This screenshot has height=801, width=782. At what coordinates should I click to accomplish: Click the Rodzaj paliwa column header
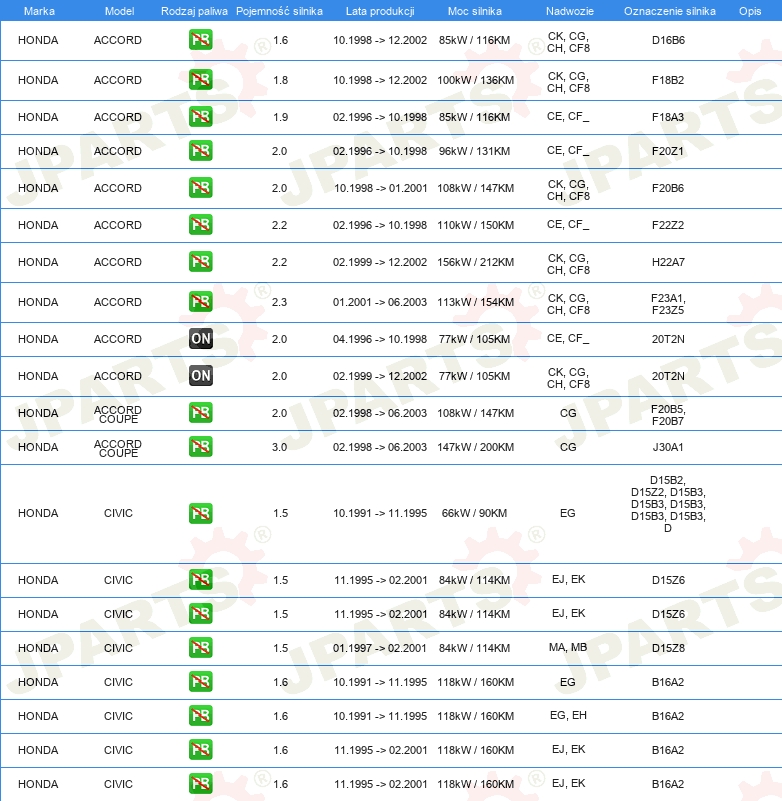(x=194, y=11)
